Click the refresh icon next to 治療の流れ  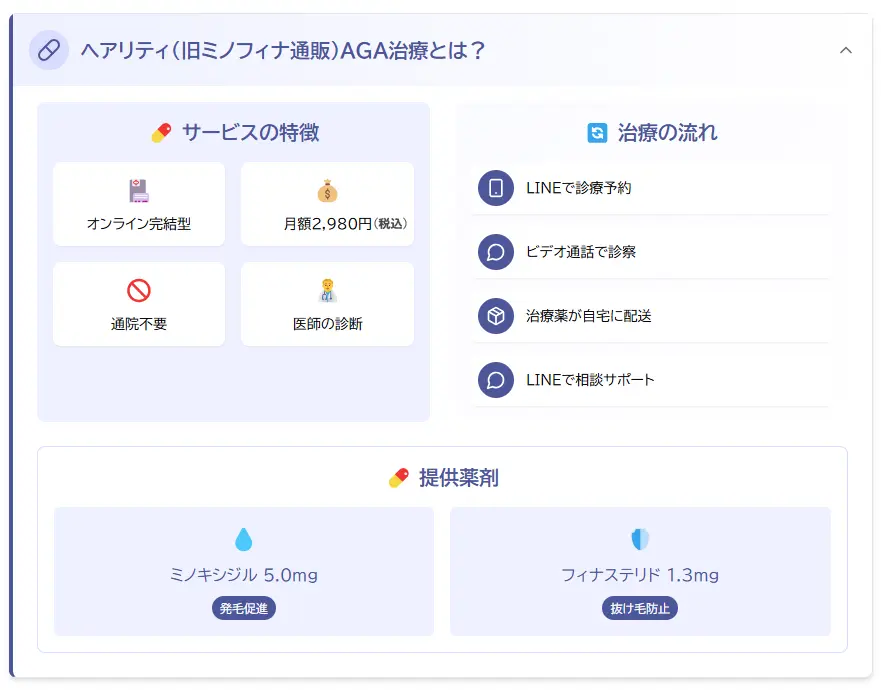pyautogui.click(x=597, y=133)
